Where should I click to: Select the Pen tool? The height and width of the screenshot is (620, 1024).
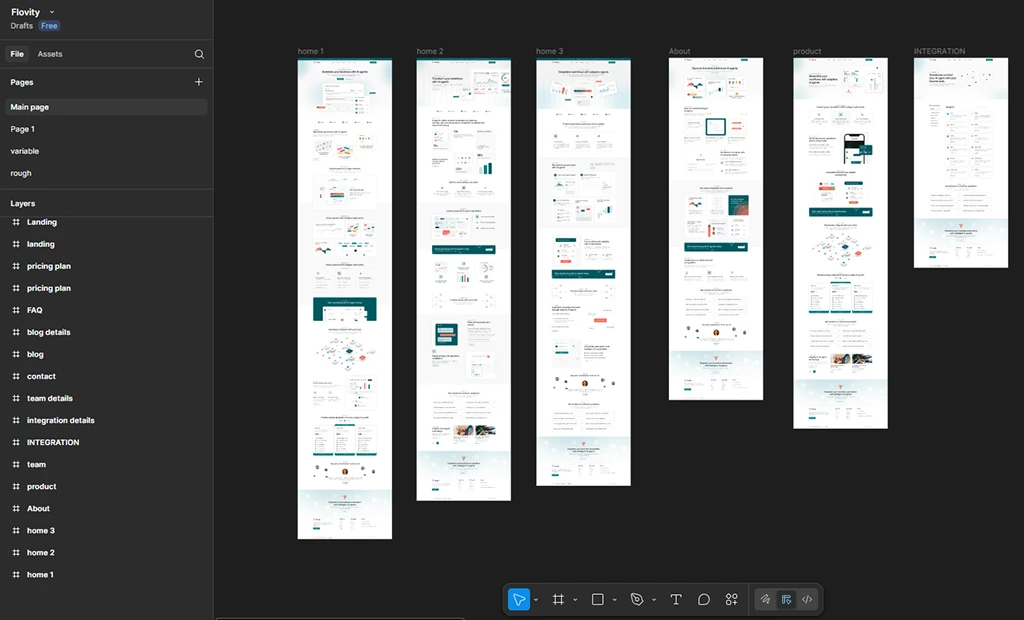tap(637, 599)
